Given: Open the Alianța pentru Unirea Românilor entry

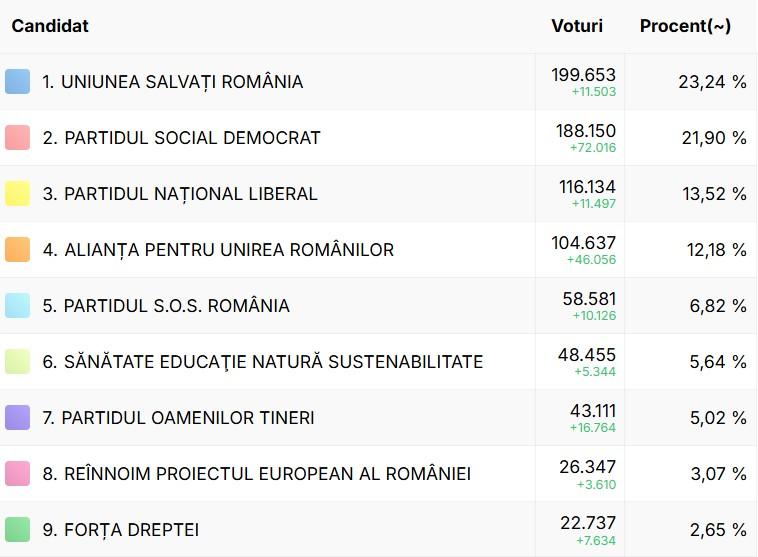Looking at the screenshot, I should (x=218, y=250).
